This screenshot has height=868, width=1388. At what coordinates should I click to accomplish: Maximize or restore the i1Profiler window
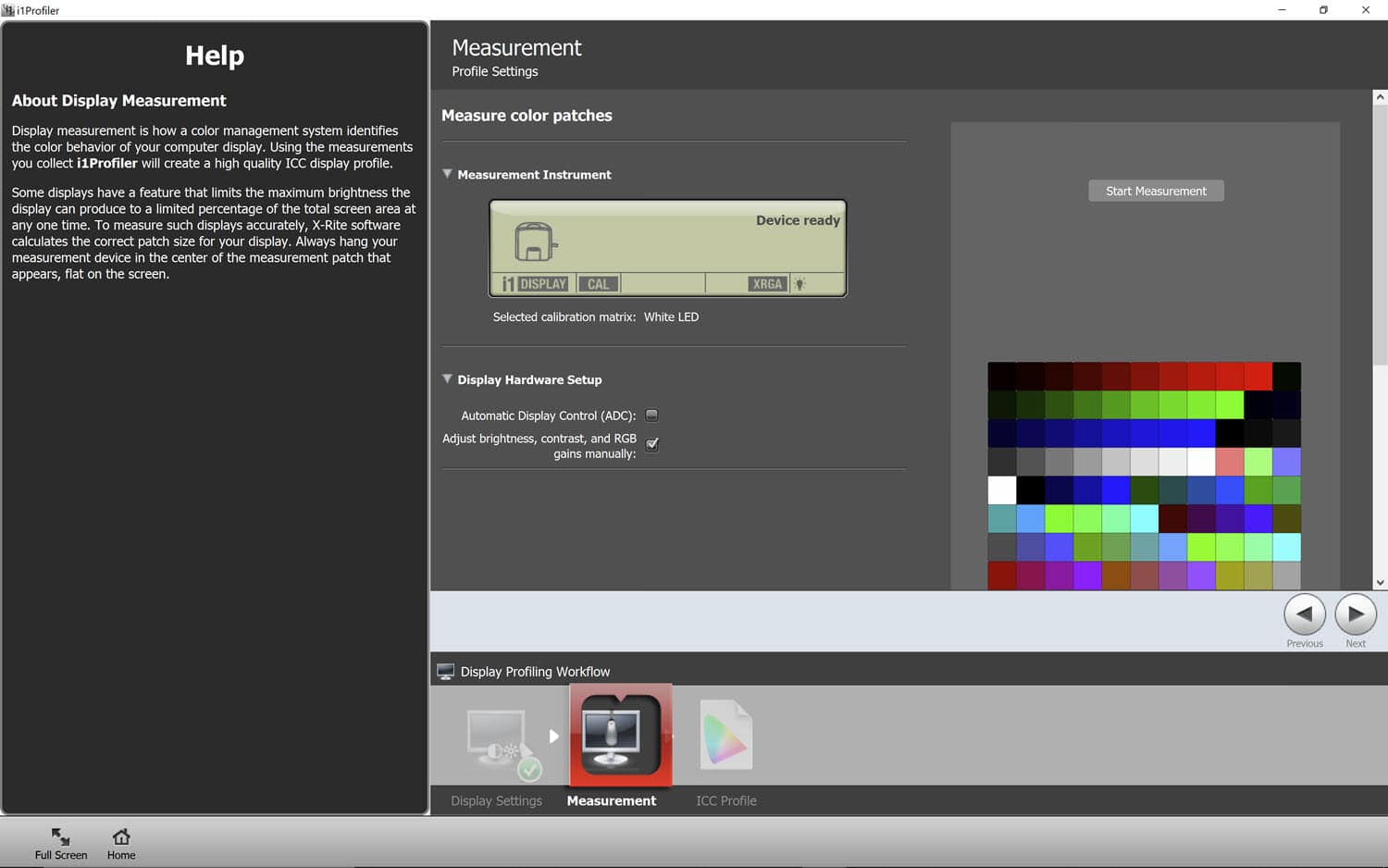point(1323,10)
